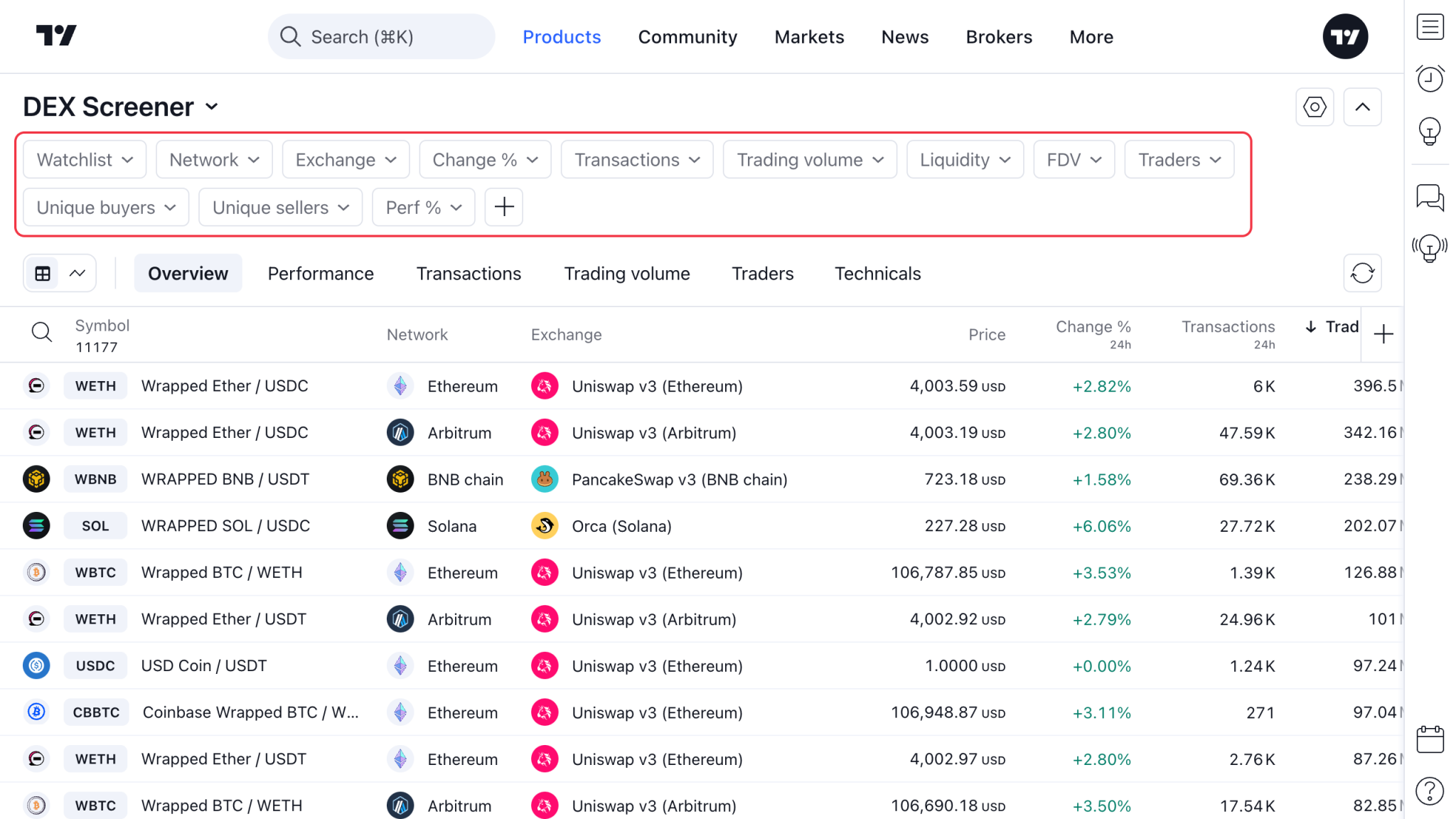Switch to chart view layout
This screenshot has width=1456, height=819.
click(77, 274)
